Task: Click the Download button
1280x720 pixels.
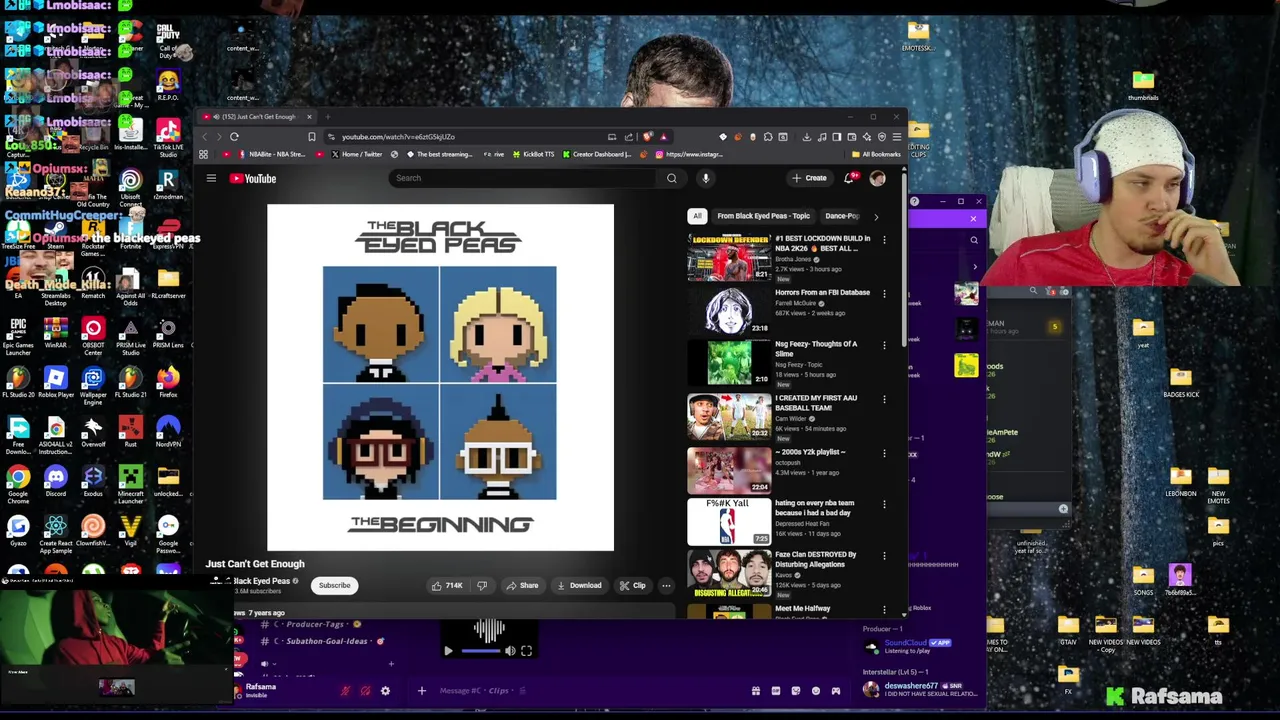Action: (x=580, y=586)
